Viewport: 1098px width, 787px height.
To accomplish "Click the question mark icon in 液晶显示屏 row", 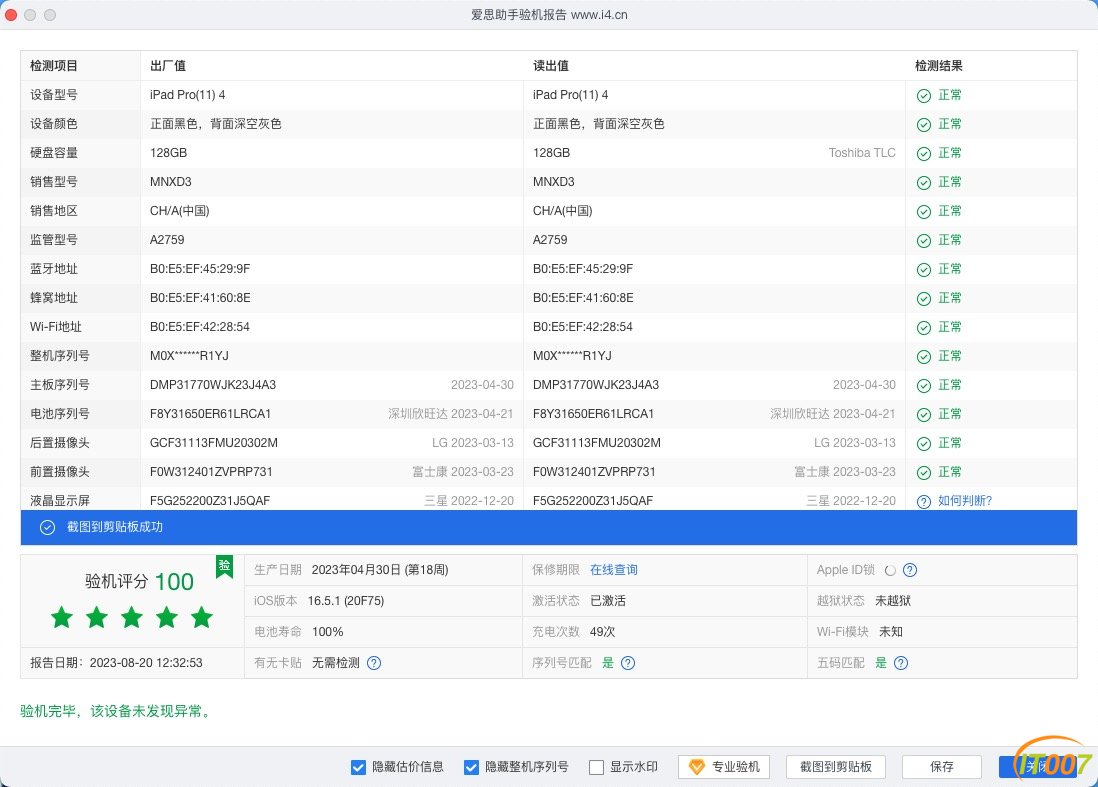I will [924, 501].
